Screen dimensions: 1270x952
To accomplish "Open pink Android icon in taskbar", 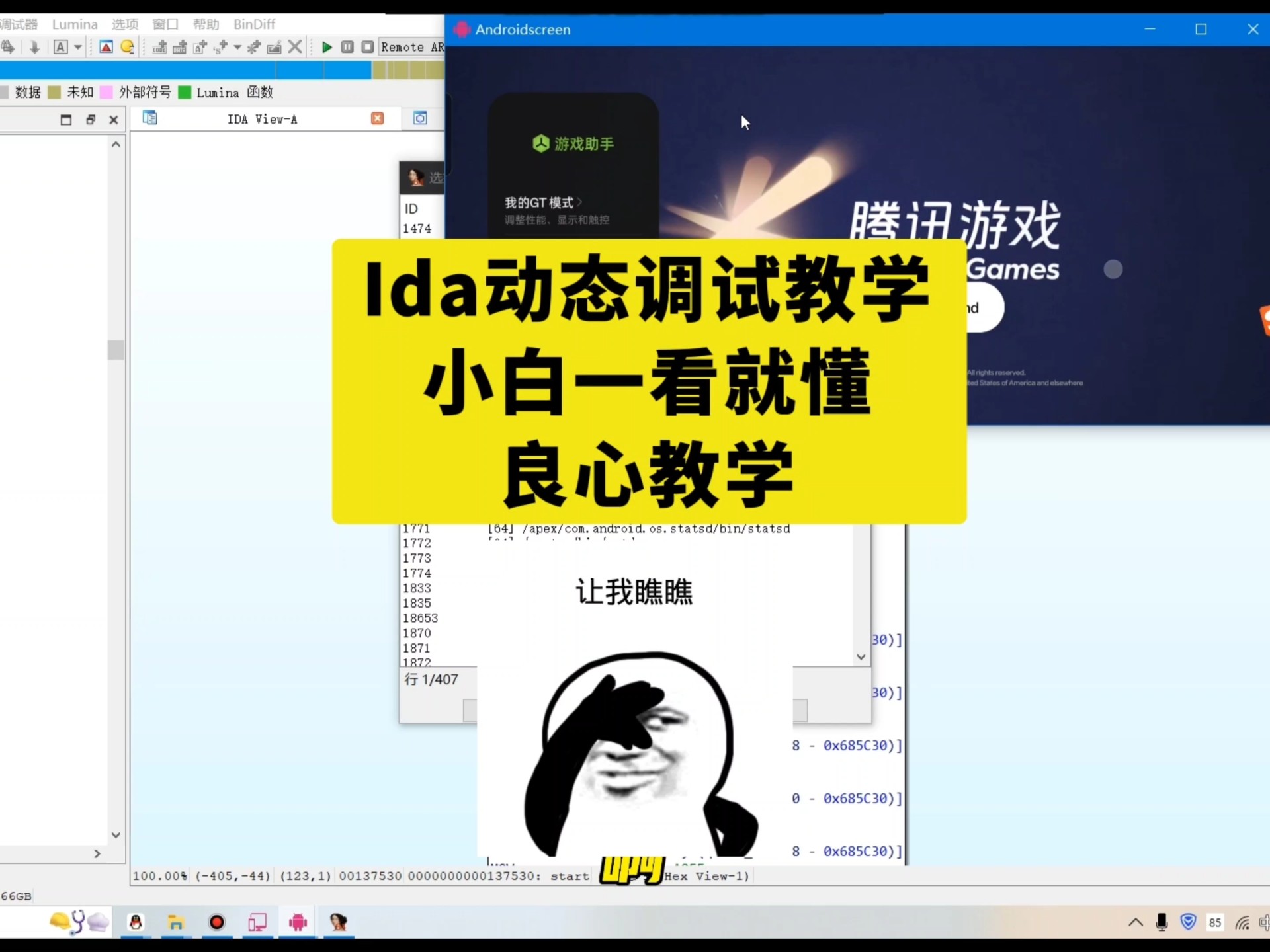I will point(298,922).
